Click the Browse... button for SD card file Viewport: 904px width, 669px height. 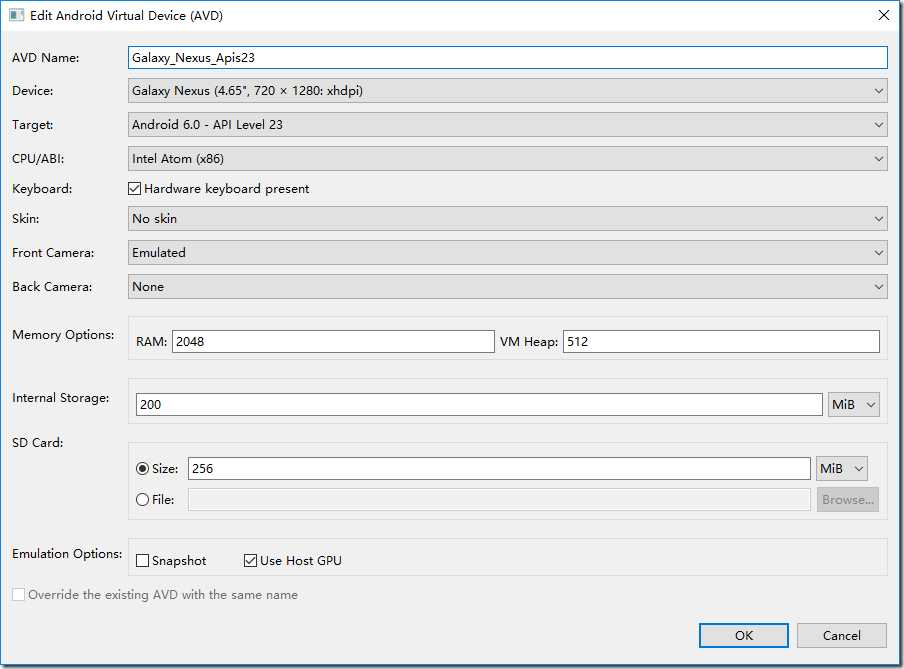[848, 499]
